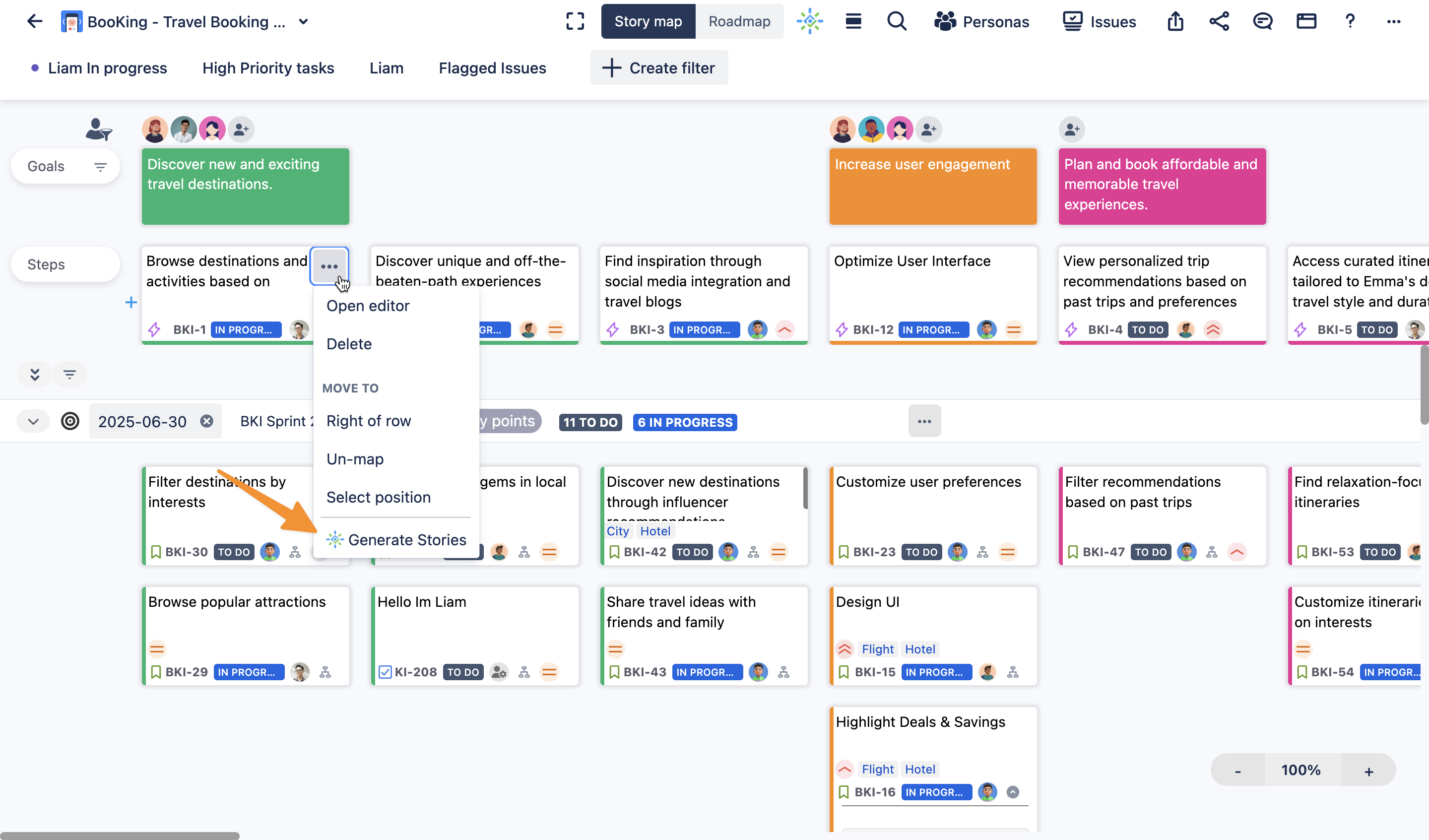Image resolution: width=1429 pixels, height=840 pixels.
Task: Click the persona filter icon above Goals
Action: coord(99,129)
